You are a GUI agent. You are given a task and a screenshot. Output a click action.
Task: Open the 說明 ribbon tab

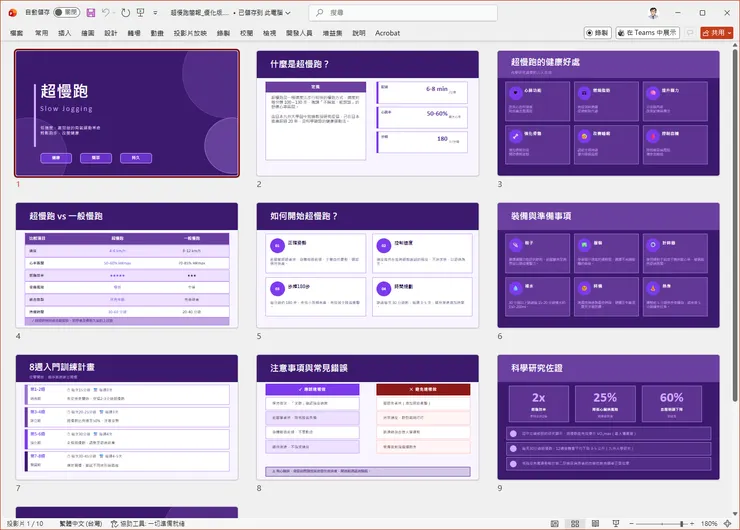pos(359,33)
